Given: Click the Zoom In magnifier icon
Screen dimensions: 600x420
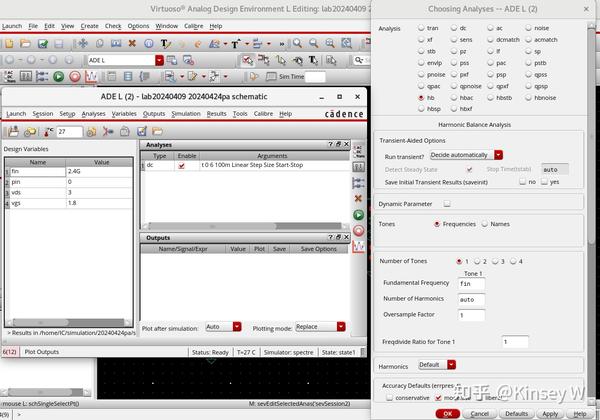Looking at the screenshot, I should 297,43.
